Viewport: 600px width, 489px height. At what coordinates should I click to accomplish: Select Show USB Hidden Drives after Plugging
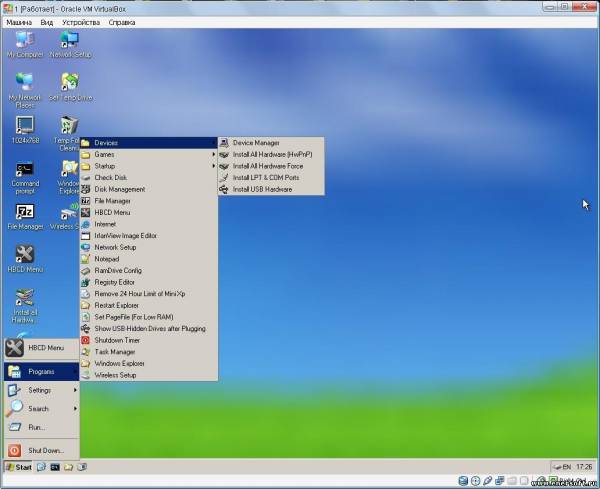click(149, 329)
